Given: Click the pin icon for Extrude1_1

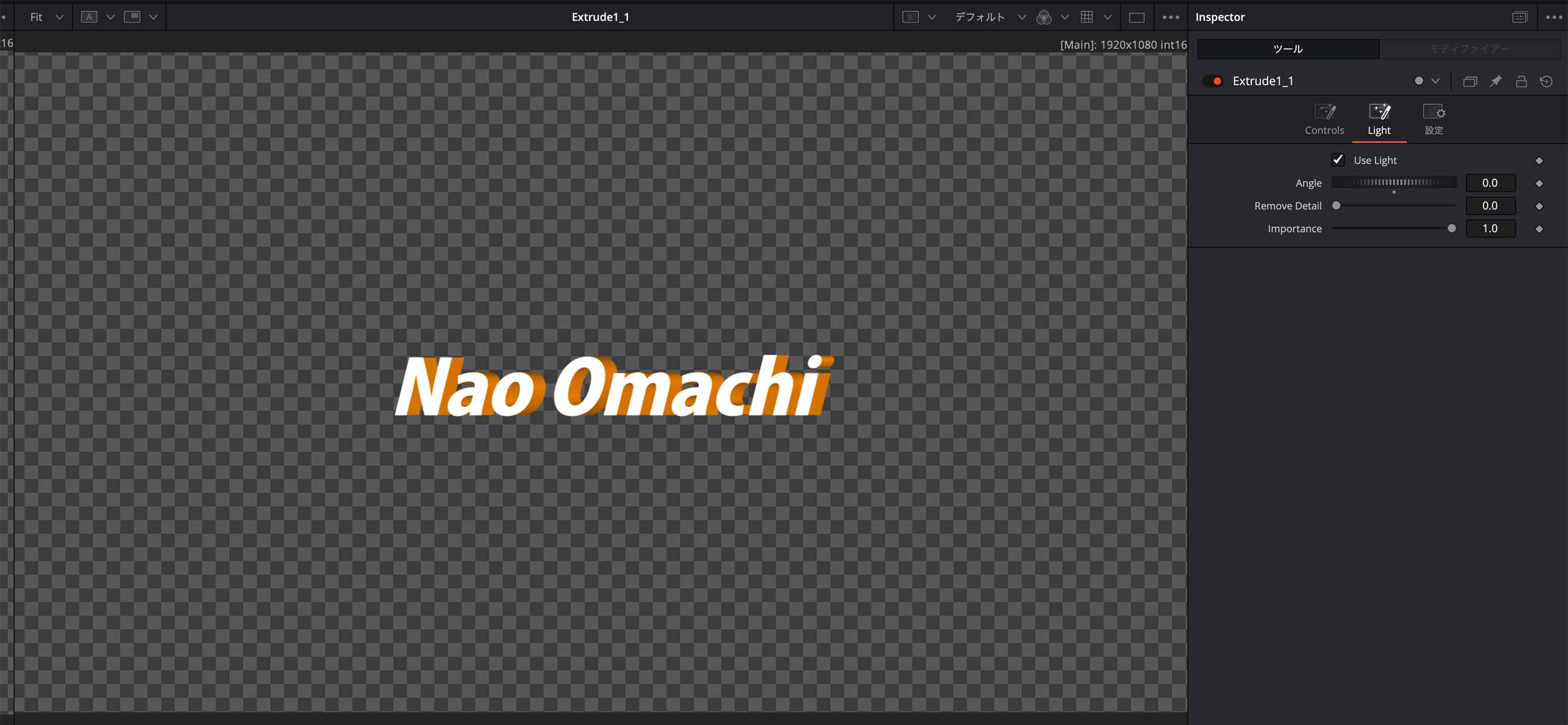Looking at the screenshot, I should 1495,81.
